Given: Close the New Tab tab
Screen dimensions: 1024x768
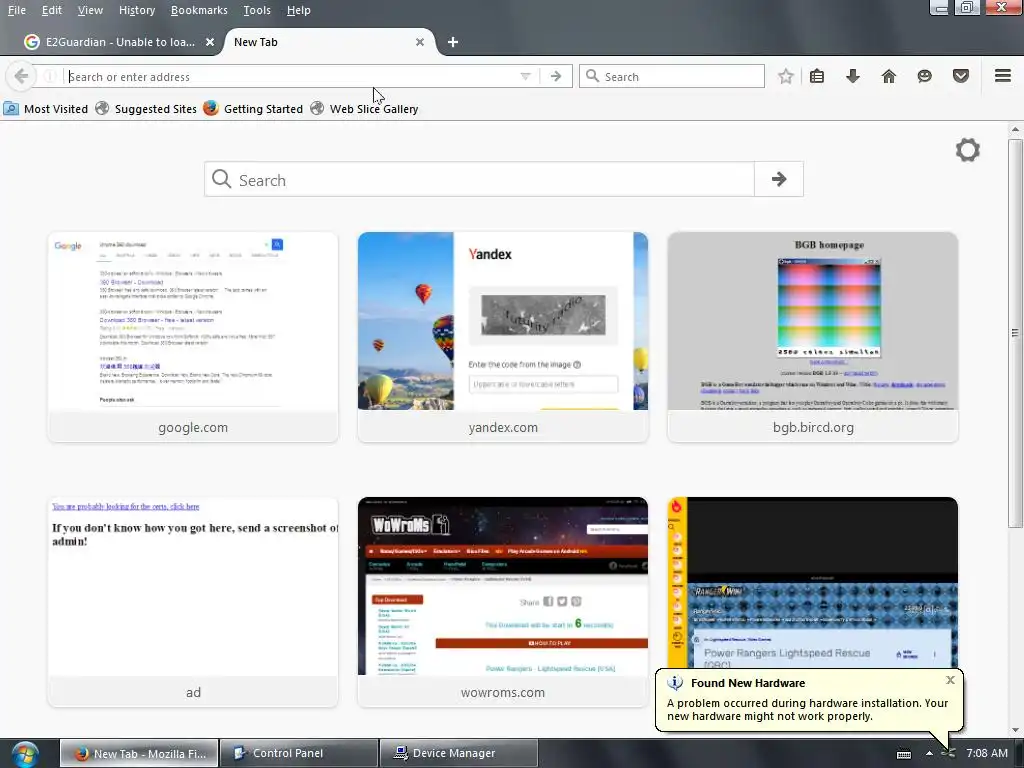Looking at the screenshot, I should (x=420, y=42).
